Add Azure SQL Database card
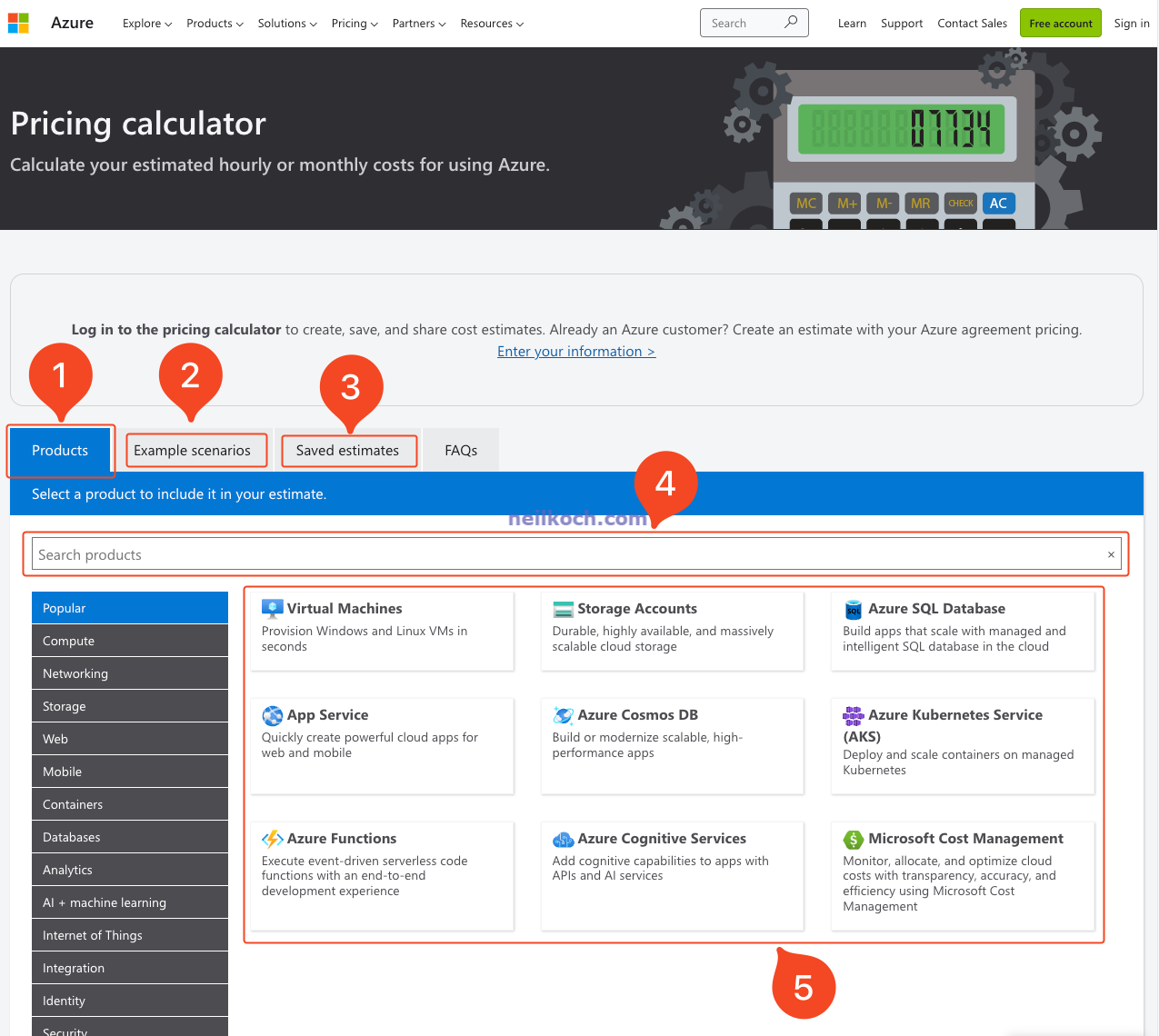Screen dimensions: 1159x1036 pos(963,632)
